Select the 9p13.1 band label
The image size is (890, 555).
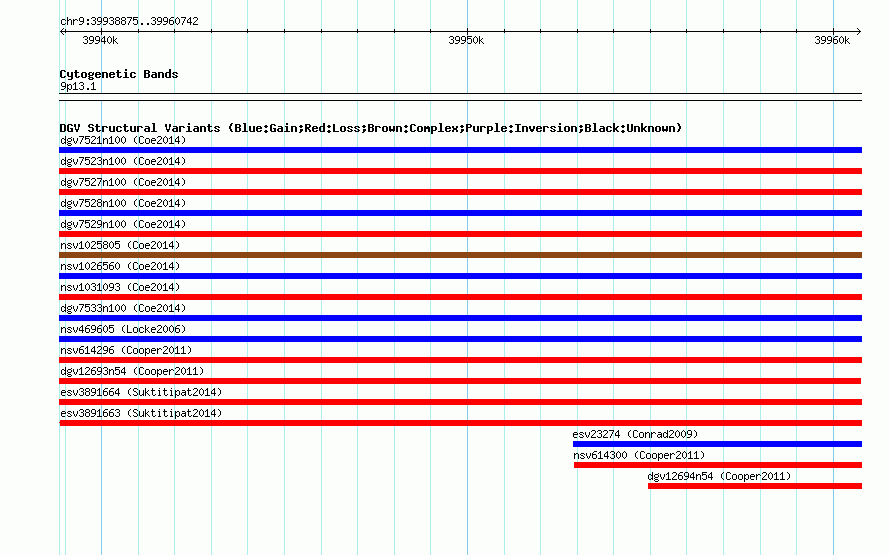click(x=78, y=86)
